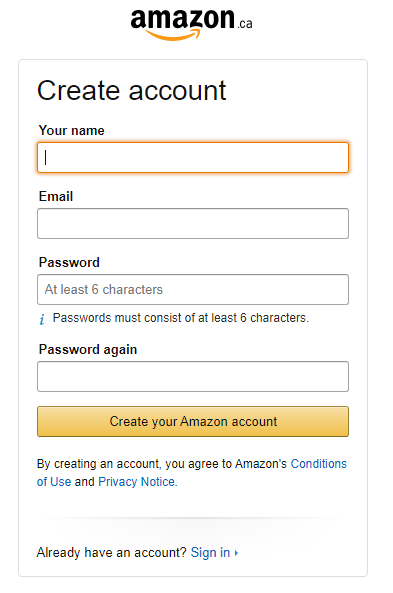Focus the Your name input field

click(193, 157)
